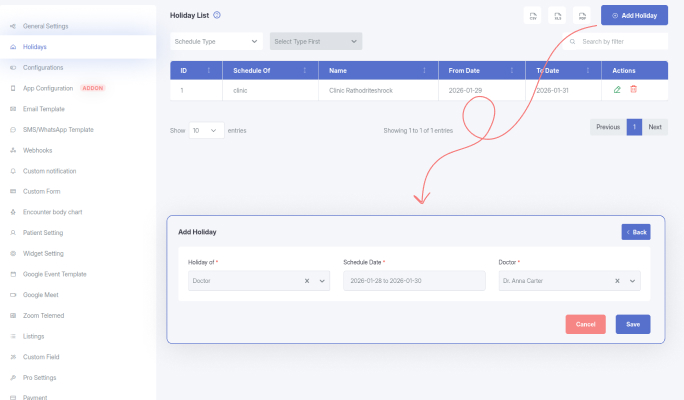Open the Schedule Type dropdown
This screenshot has width=684, height=400.
tap(216, 41)
